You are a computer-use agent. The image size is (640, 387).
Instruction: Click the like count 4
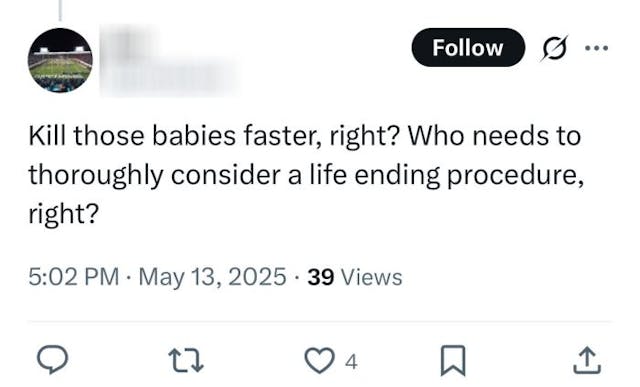pyautogui.click(x=351, y=362)
